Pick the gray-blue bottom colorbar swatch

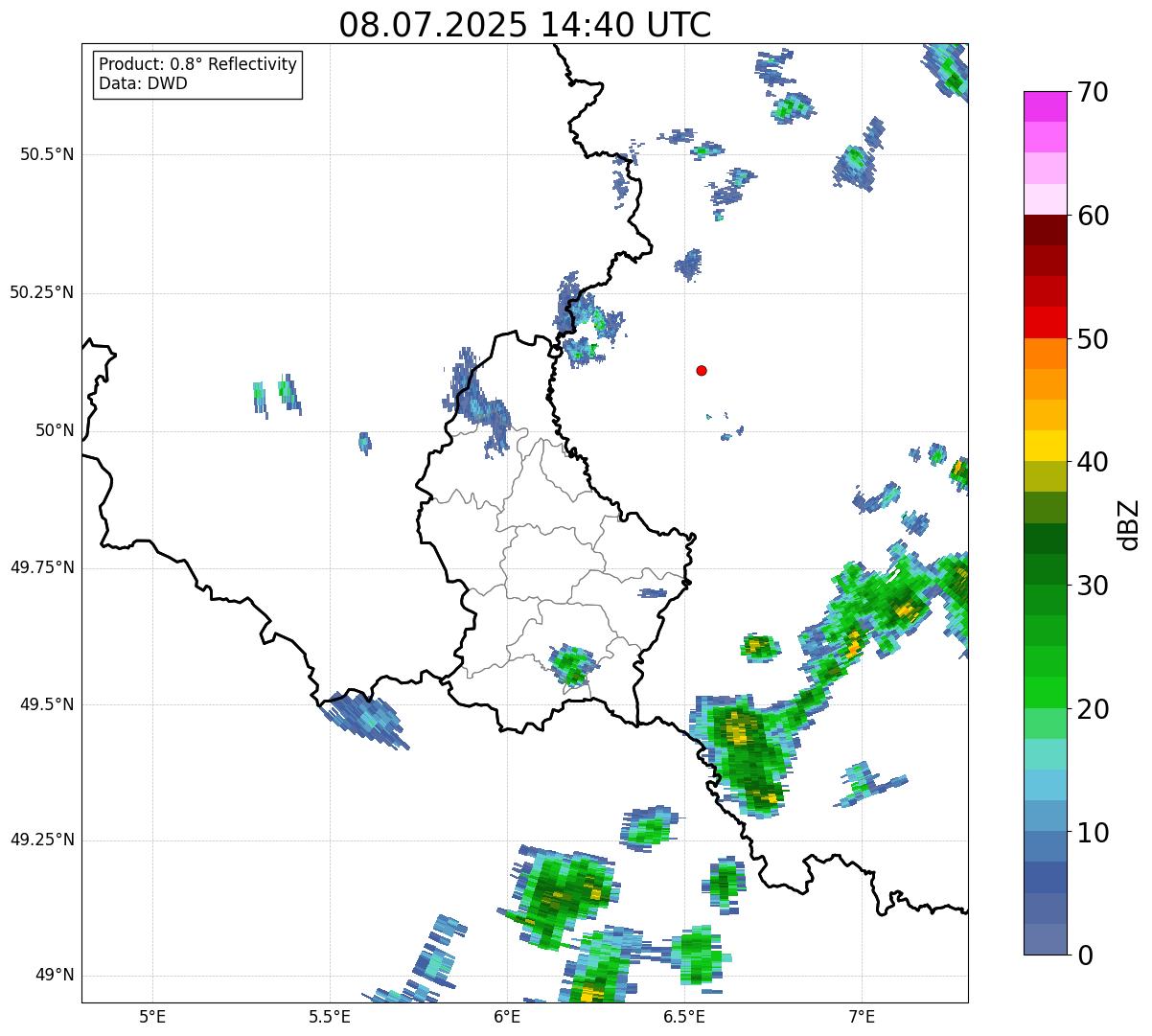[x=1046, y=939]
